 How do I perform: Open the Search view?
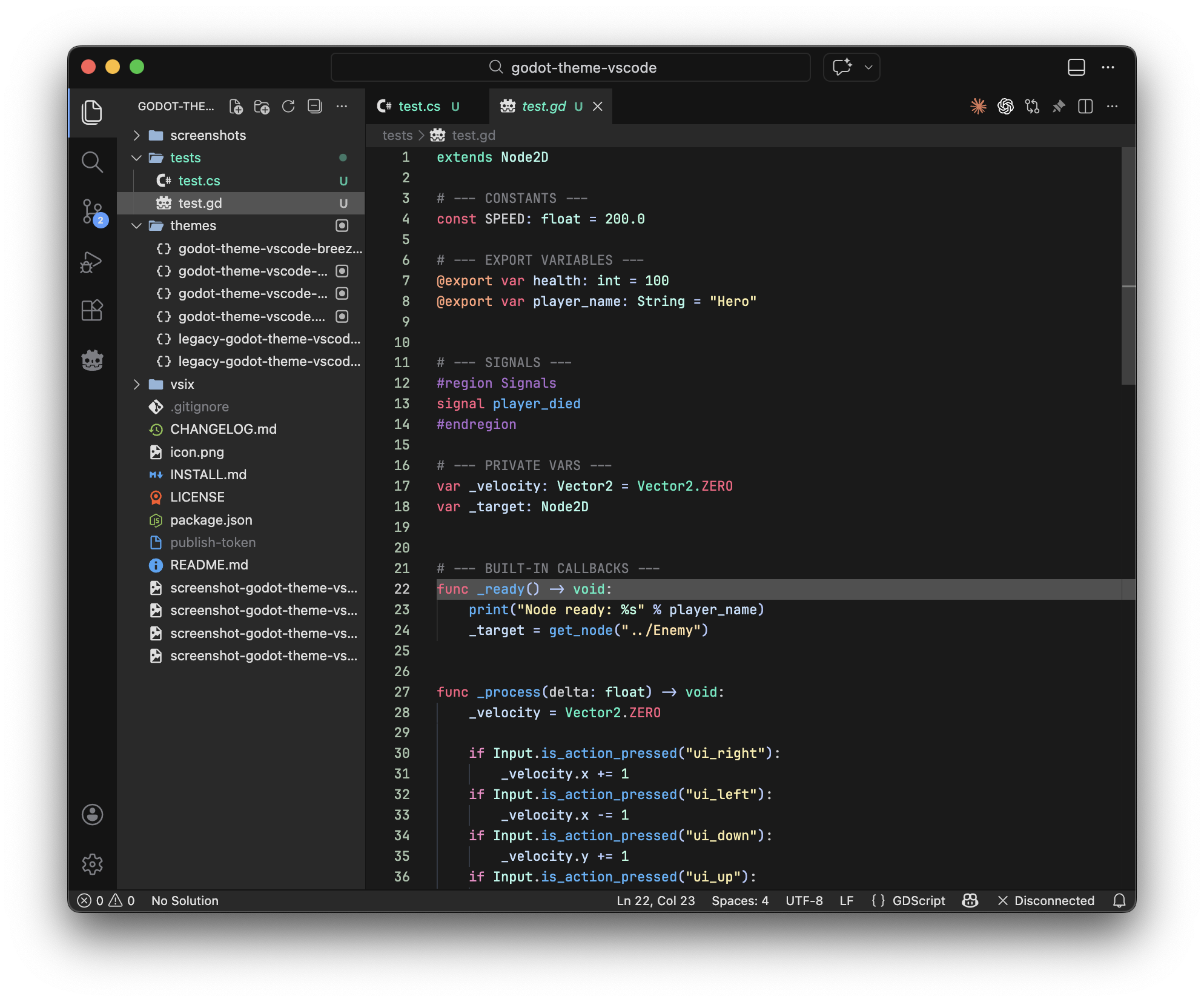pos(92,162)
